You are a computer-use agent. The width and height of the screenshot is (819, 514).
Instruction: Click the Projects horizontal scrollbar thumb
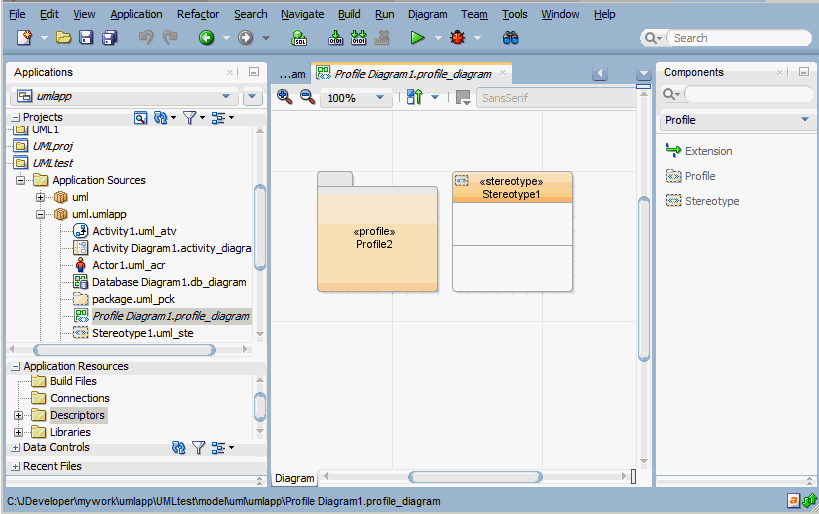[x=124, y=349]
